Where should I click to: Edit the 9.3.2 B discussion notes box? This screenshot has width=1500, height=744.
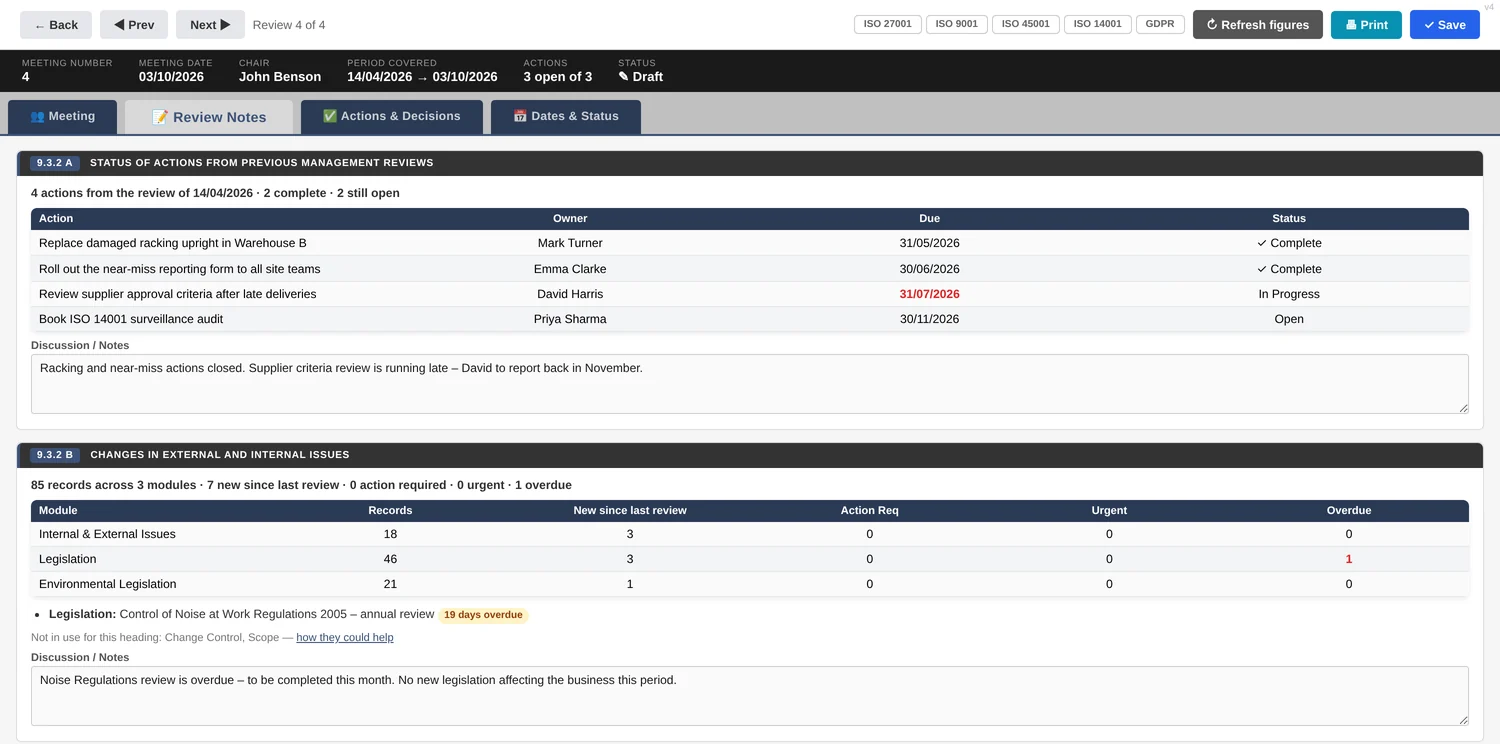click(x=750, y=696)
